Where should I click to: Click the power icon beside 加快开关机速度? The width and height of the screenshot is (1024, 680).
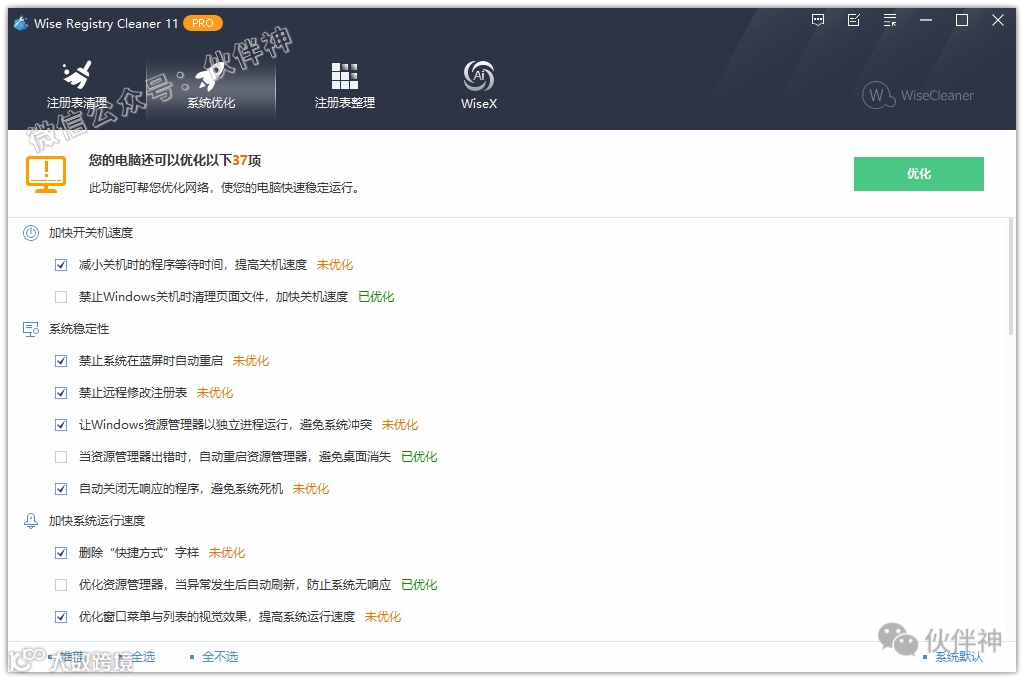click(x=31, y=233)
